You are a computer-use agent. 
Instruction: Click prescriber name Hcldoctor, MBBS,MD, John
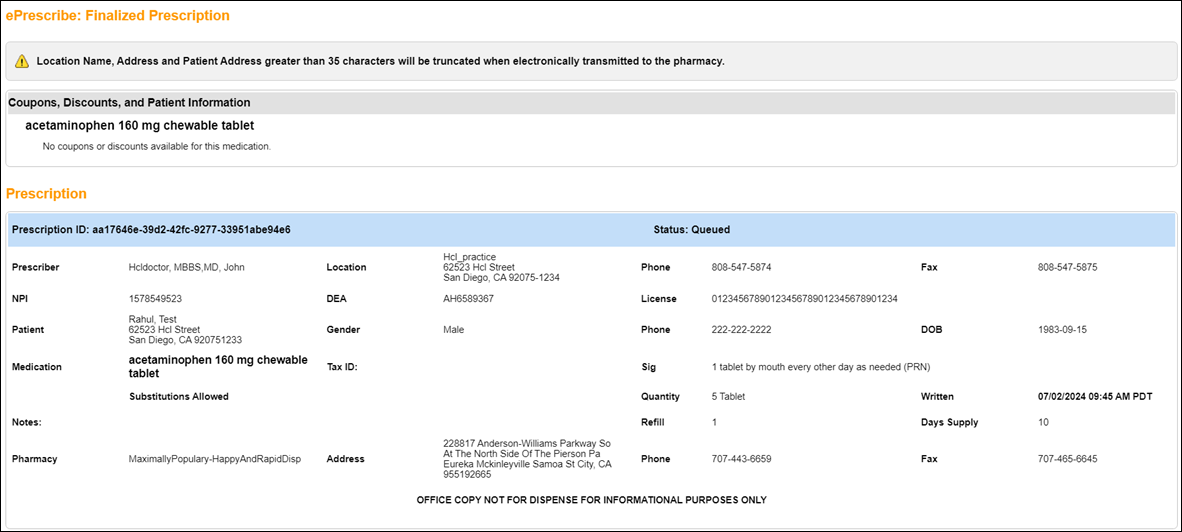coord(187,268)
